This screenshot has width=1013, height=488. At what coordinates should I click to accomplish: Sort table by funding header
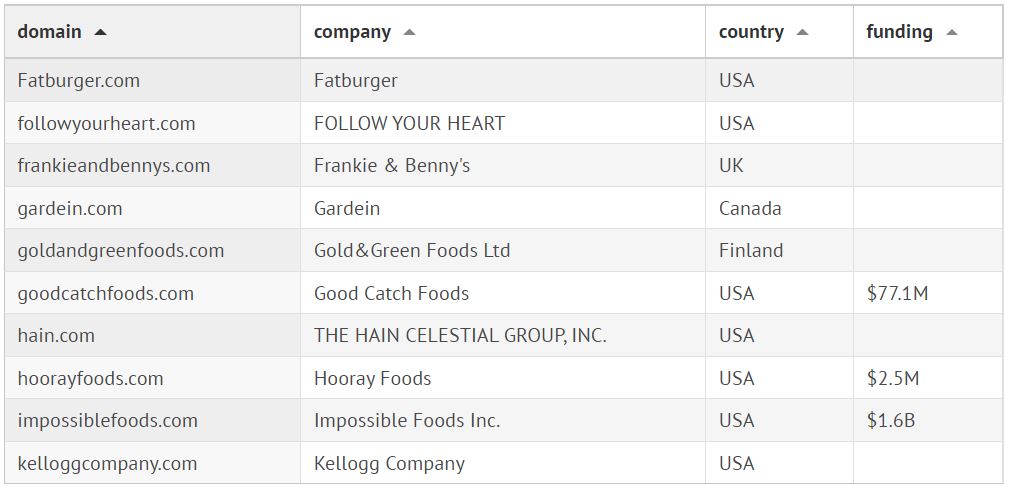coord(899,32)
